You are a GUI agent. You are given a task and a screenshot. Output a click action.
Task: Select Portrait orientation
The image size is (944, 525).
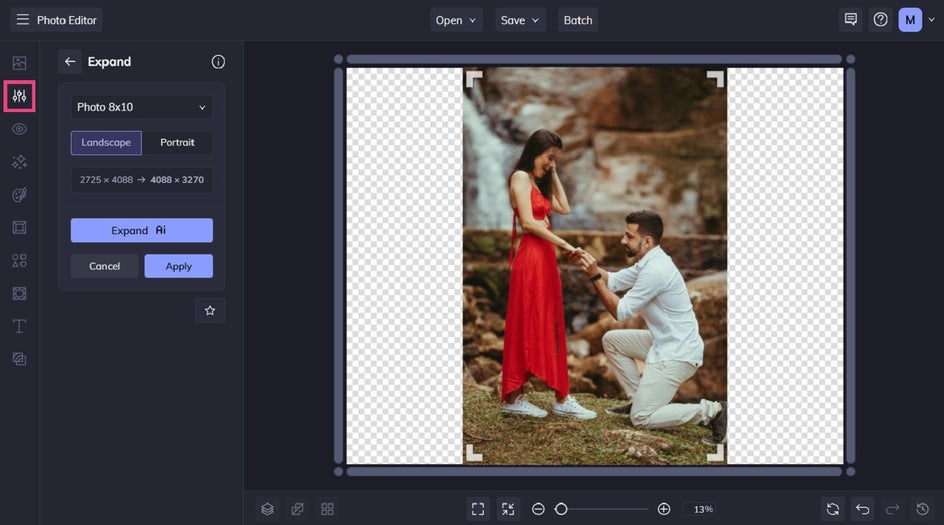tap(177, 143)
